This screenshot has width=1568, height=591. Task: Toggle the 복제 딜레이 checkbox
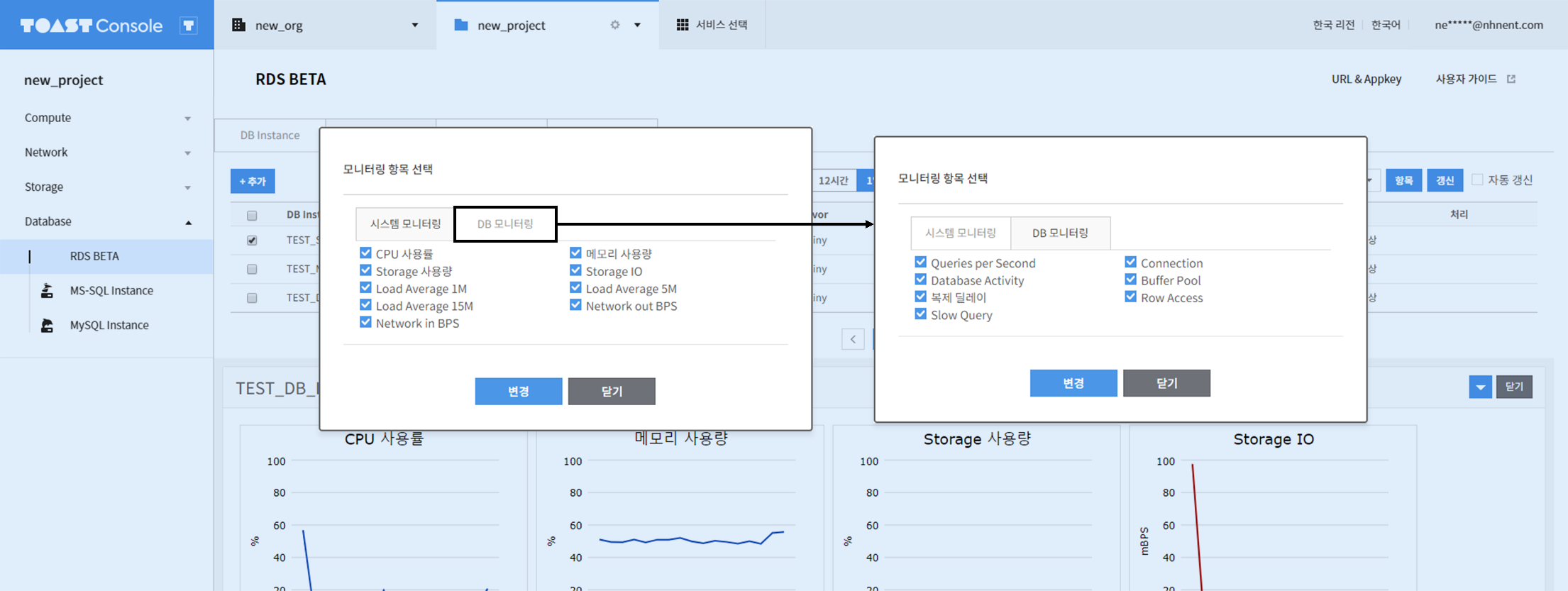(920, 297)
